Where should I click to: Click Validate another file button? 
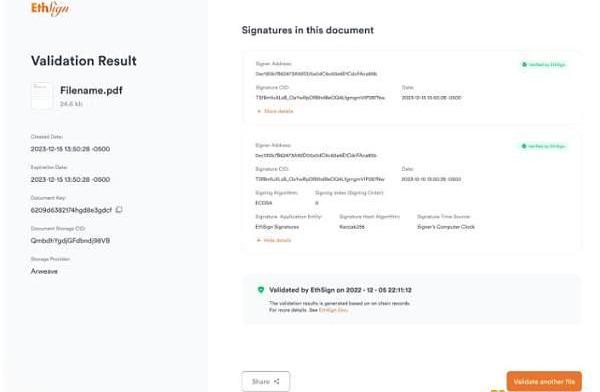click(x=544, y=381)
